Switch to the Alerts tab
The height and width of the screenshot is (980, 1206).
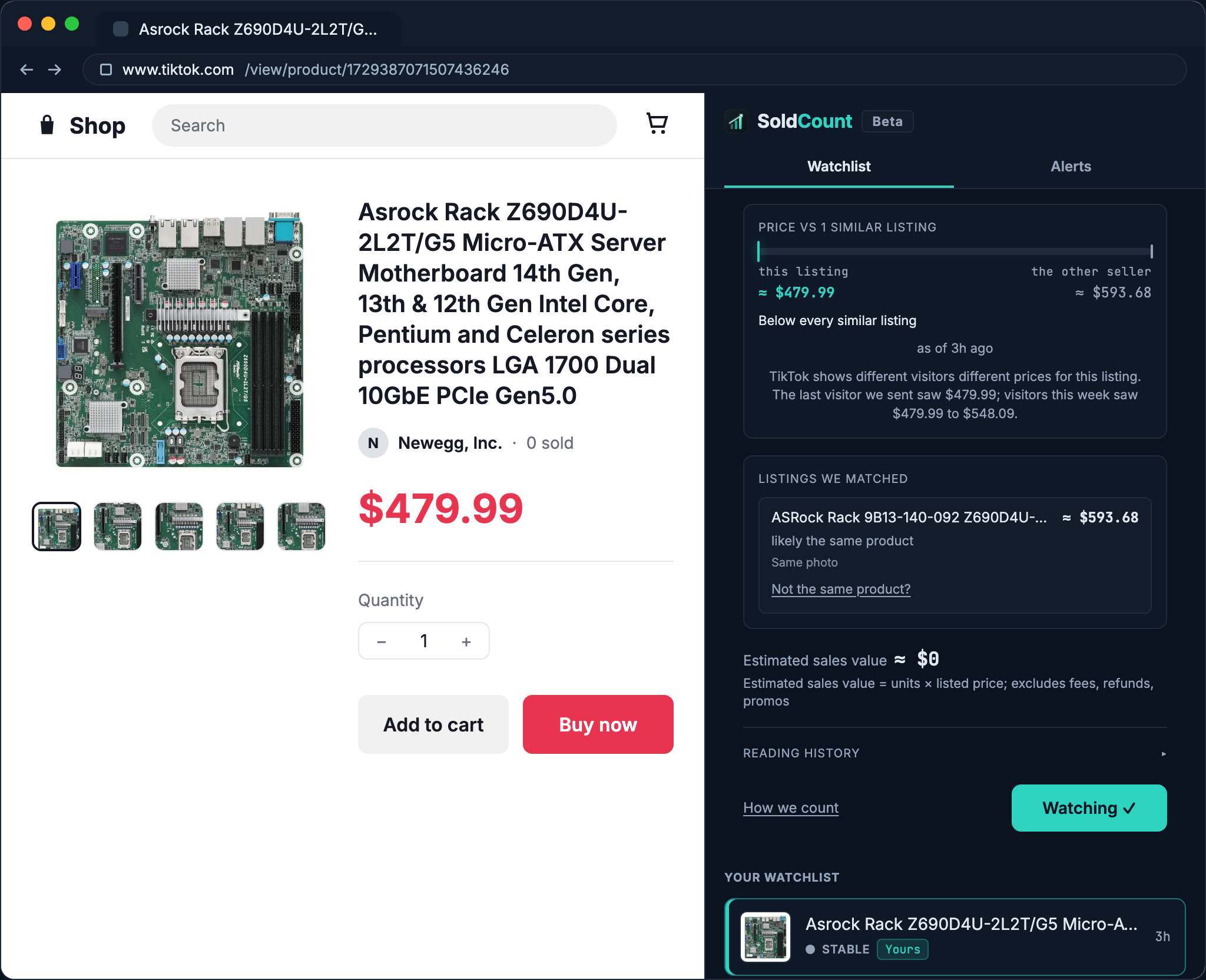click(x=1071, y=167)
